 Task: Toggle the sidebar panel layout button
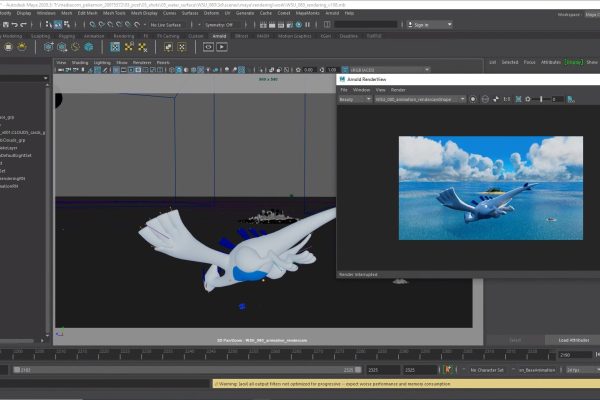pyautogui.click(x=327, y=25)
